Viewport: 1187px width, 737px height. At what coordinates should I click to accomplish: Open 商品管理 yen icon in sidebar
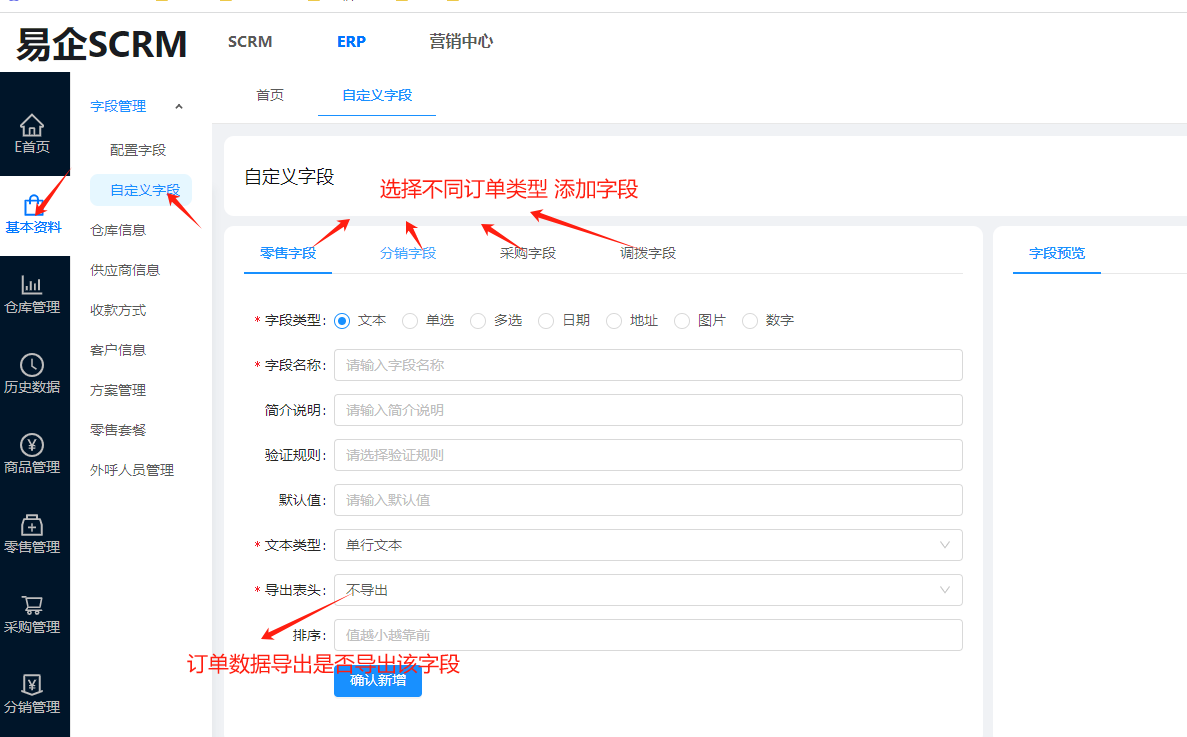(32, 445)
